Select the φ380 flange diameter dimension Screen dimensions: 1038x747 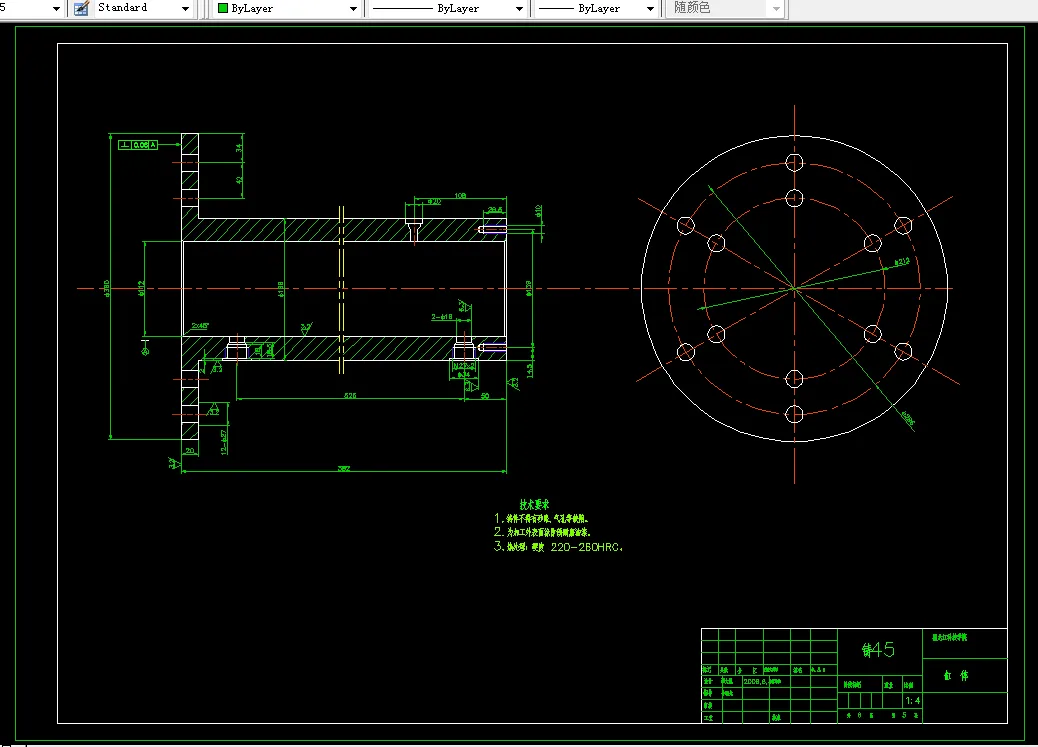[x=107, y=288]
